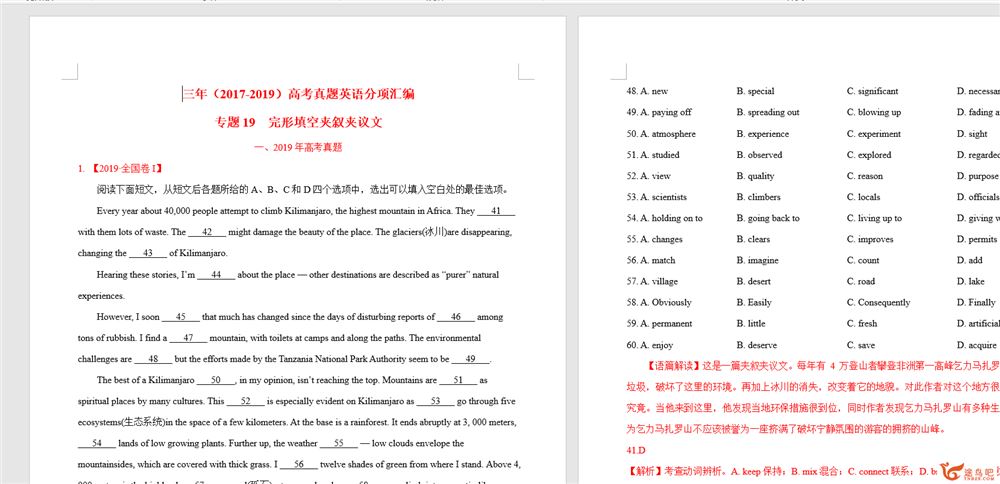Click option 'D. sight'

click(972, 134)
